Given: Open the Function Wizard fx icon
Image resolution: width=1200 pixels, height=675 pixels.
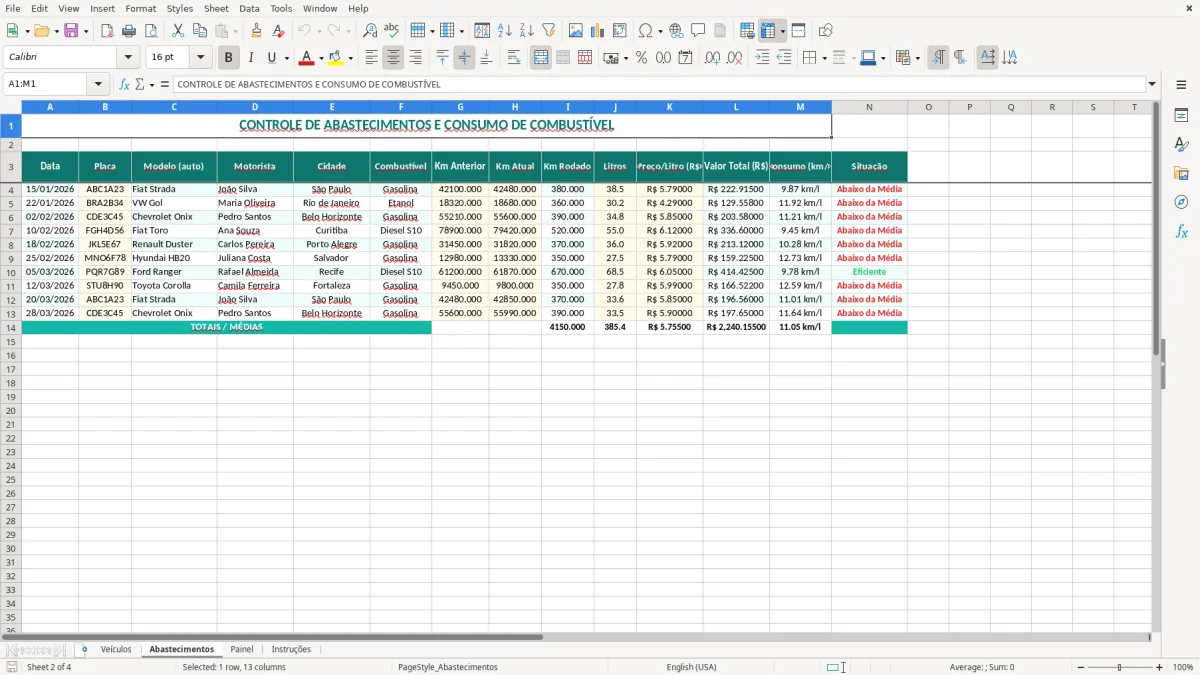Looking at the screenshot, I should tap(124, 84).
